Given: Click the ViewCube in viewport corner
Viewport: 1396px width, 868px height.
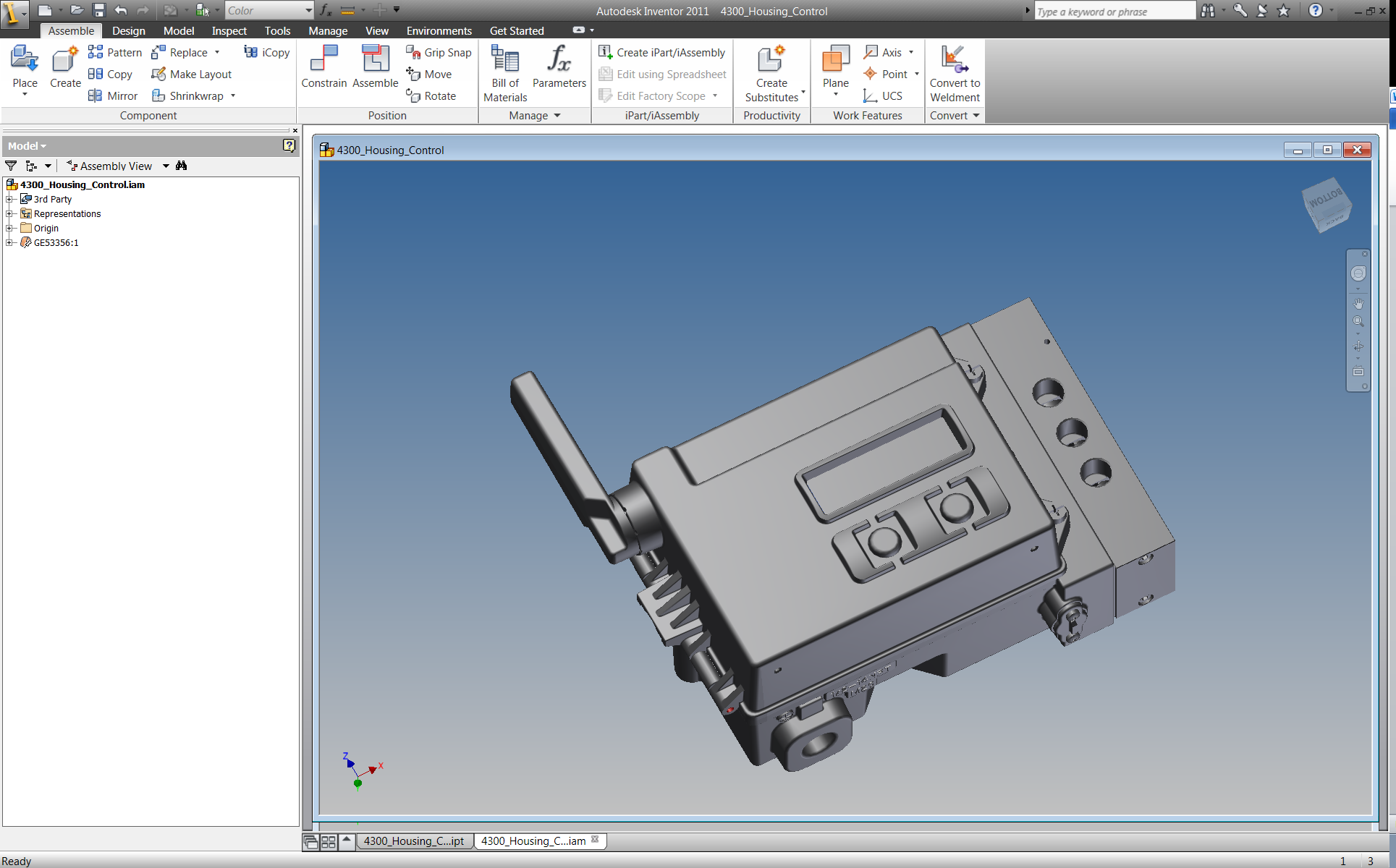Looking at the screenshot, I should pyautogui.click(x=1326, y=204).
